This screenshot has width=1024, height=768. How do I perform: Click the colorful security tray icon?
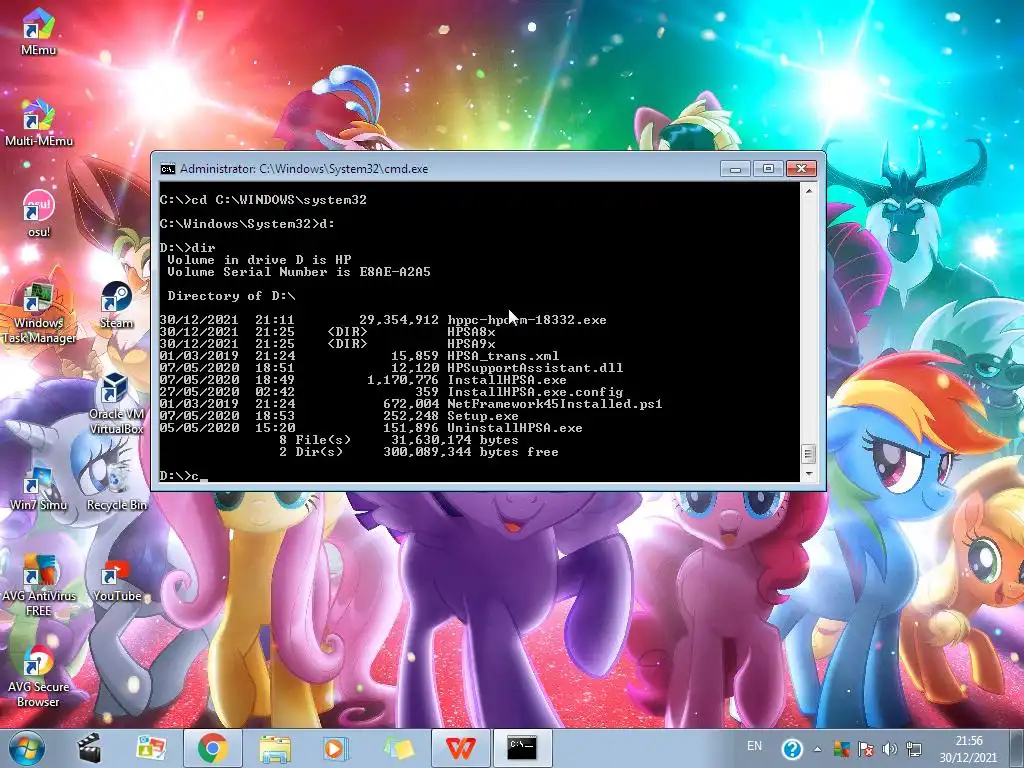[x=841, y=749]
